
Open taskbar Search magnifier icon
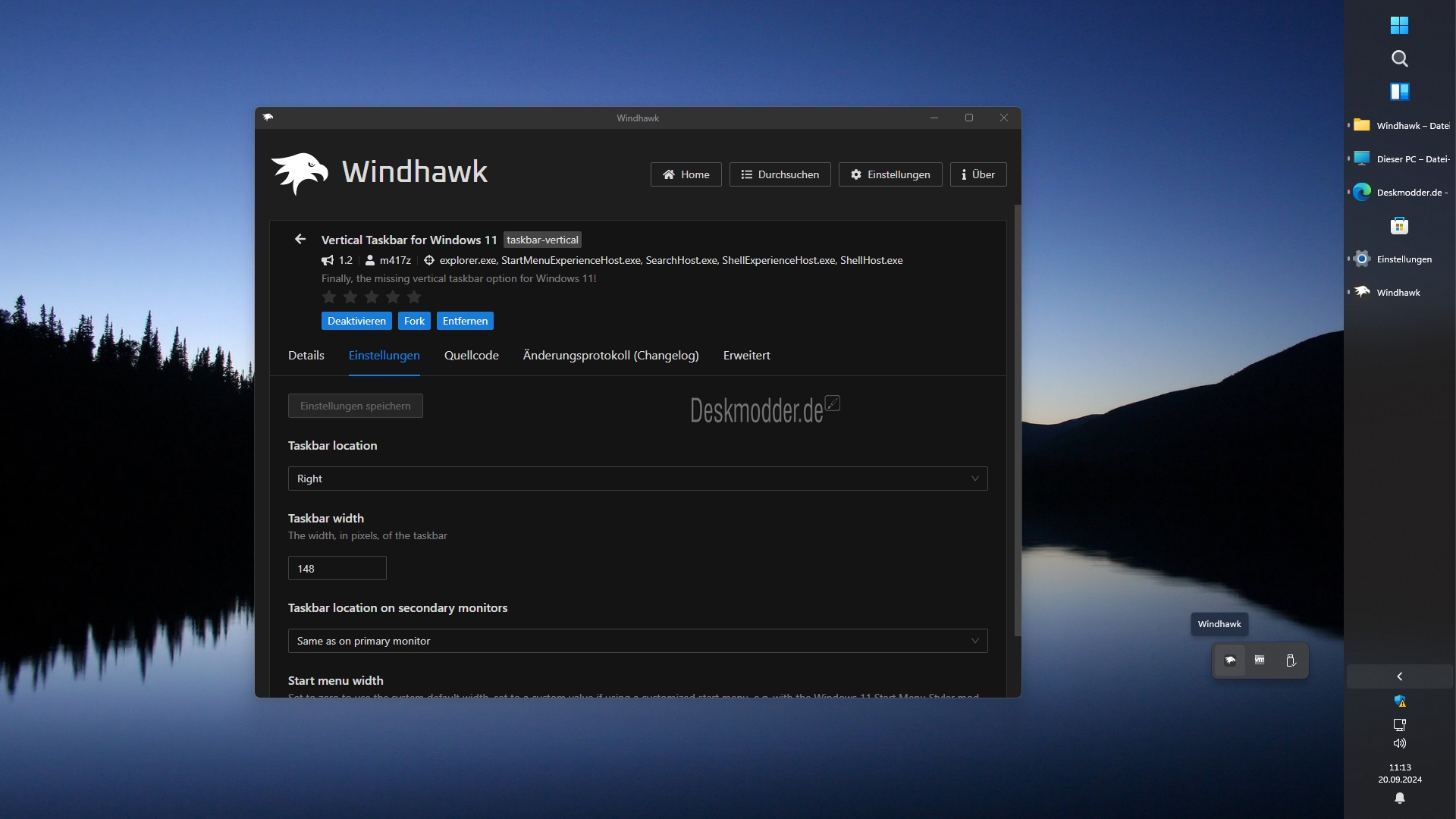(1399, 58)
